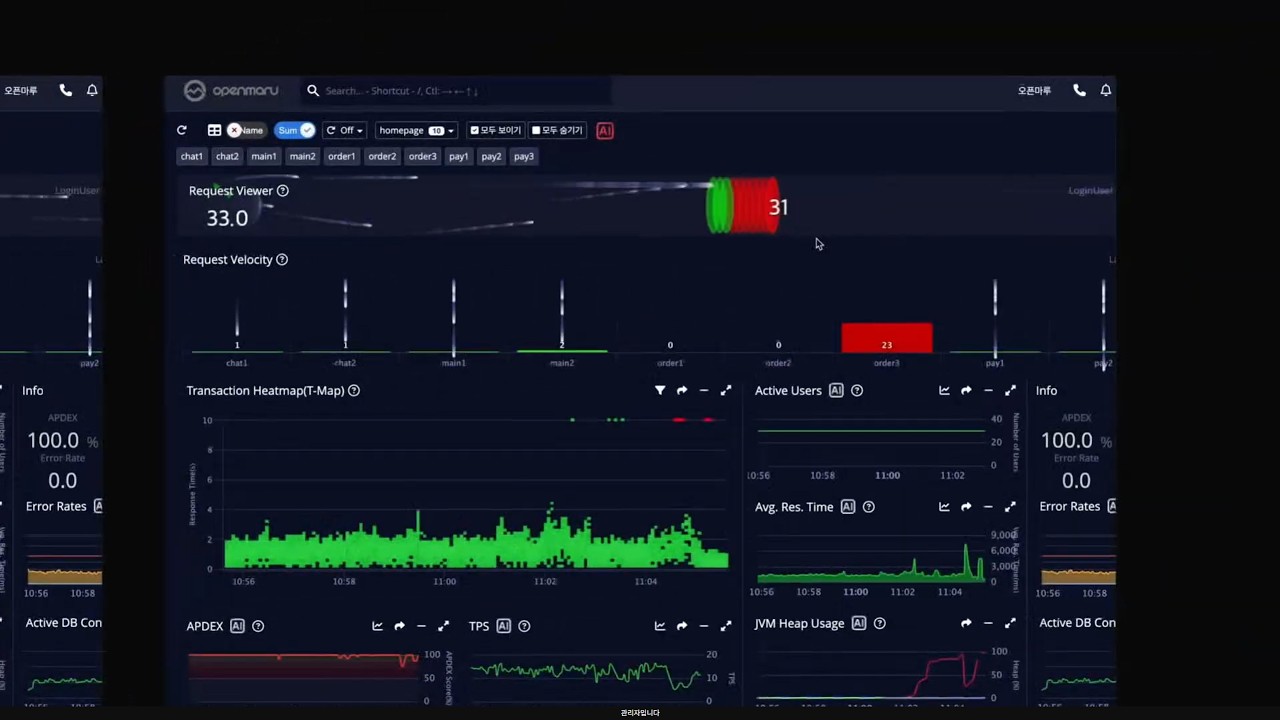Maximize the Active Users panel
This screenshot has height=720, width=1280.
[x=1010, y=390]
